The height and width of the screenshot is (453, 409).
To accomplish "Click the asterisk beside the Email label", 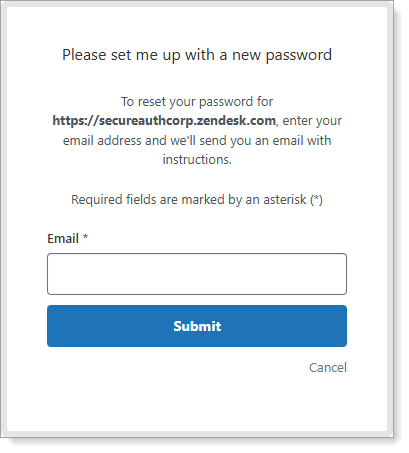I will (85, 237).
